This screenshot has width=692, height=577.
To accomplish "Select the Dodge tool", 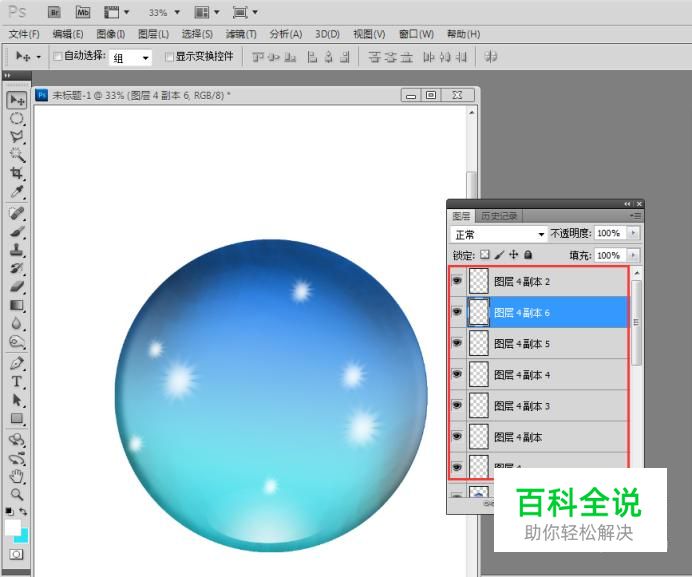I will click(x=17, y=342).
